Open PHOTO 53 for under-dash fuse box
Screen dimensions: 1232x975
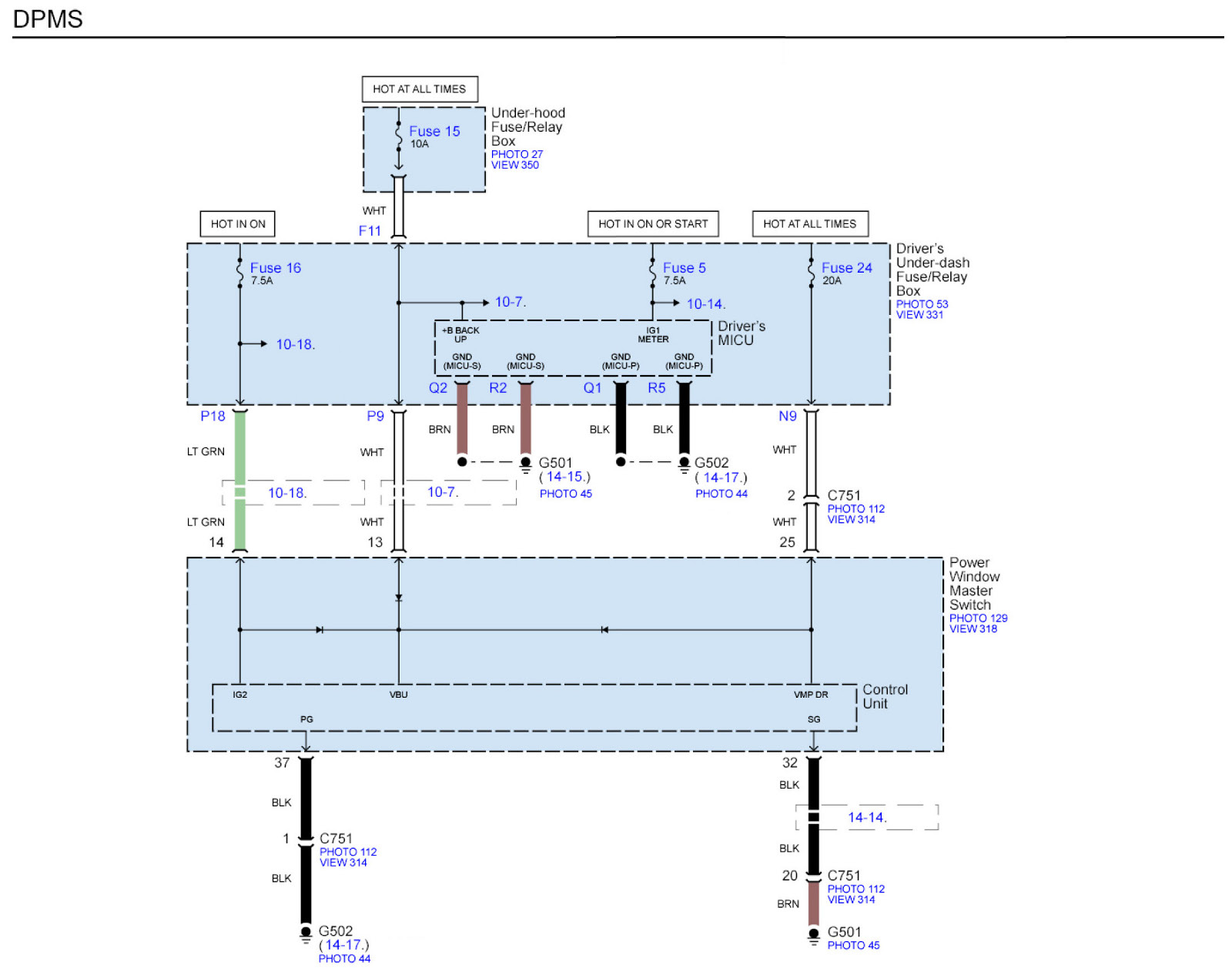(922, 304)
